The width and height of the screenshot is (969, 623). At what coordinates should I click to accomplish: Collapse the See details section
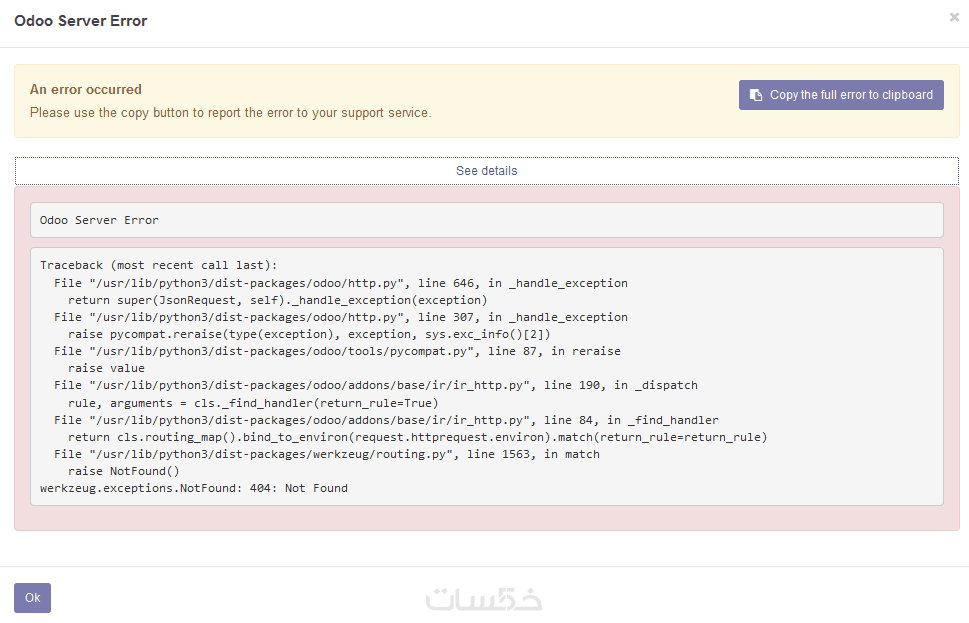(486, 171)
